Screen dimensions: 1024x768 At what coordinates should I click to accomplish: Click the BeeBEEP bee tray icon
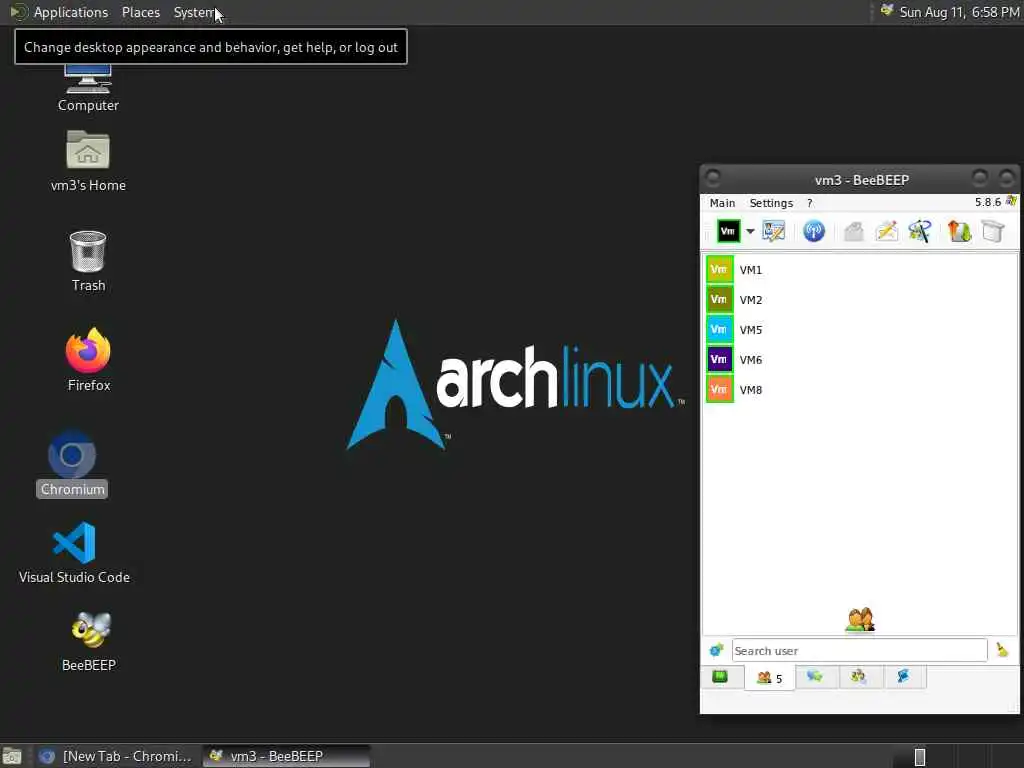click(x=887, y=11)
